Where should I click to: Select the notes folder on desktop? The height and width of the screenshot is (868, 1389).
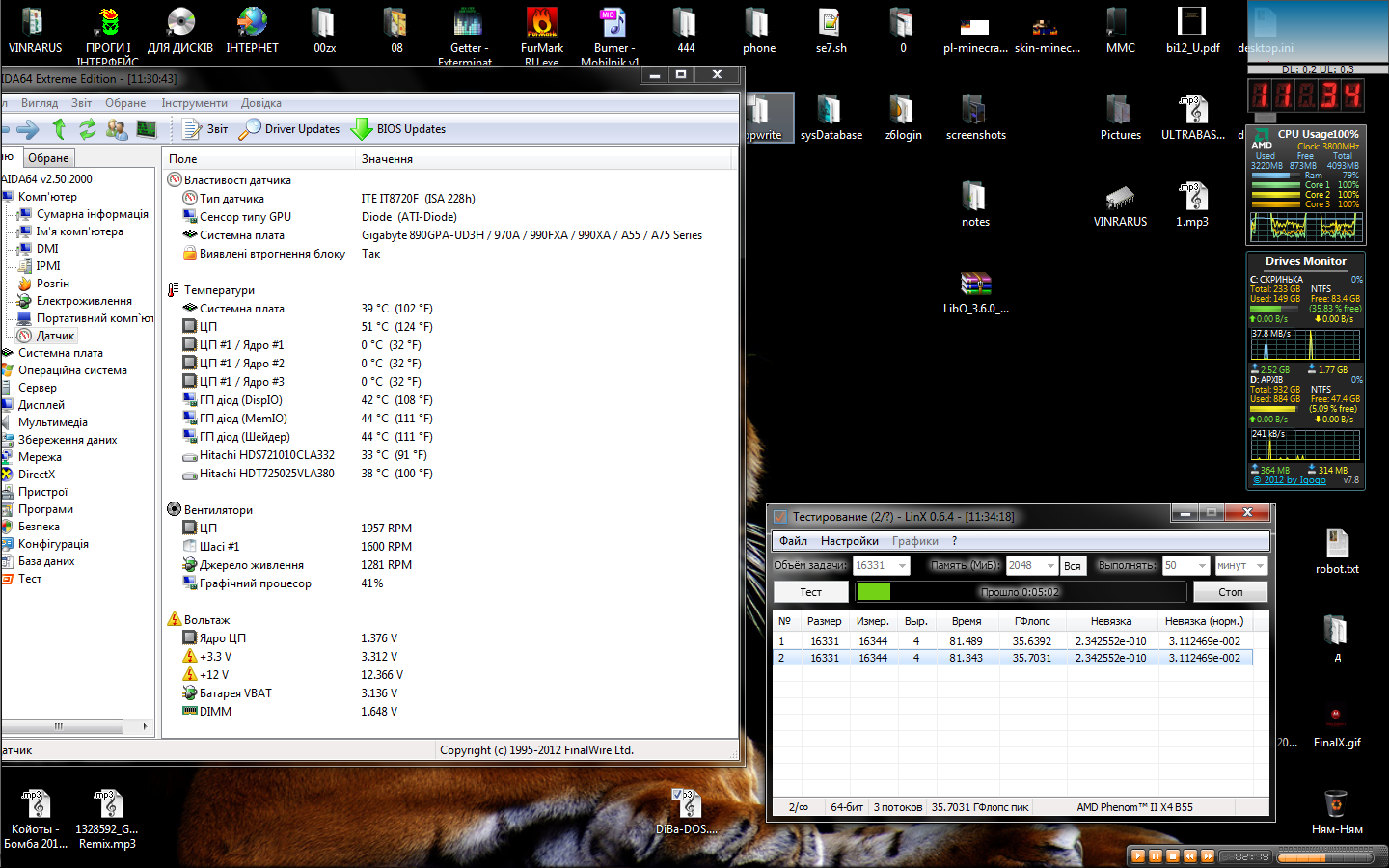[x=975, y=204]
